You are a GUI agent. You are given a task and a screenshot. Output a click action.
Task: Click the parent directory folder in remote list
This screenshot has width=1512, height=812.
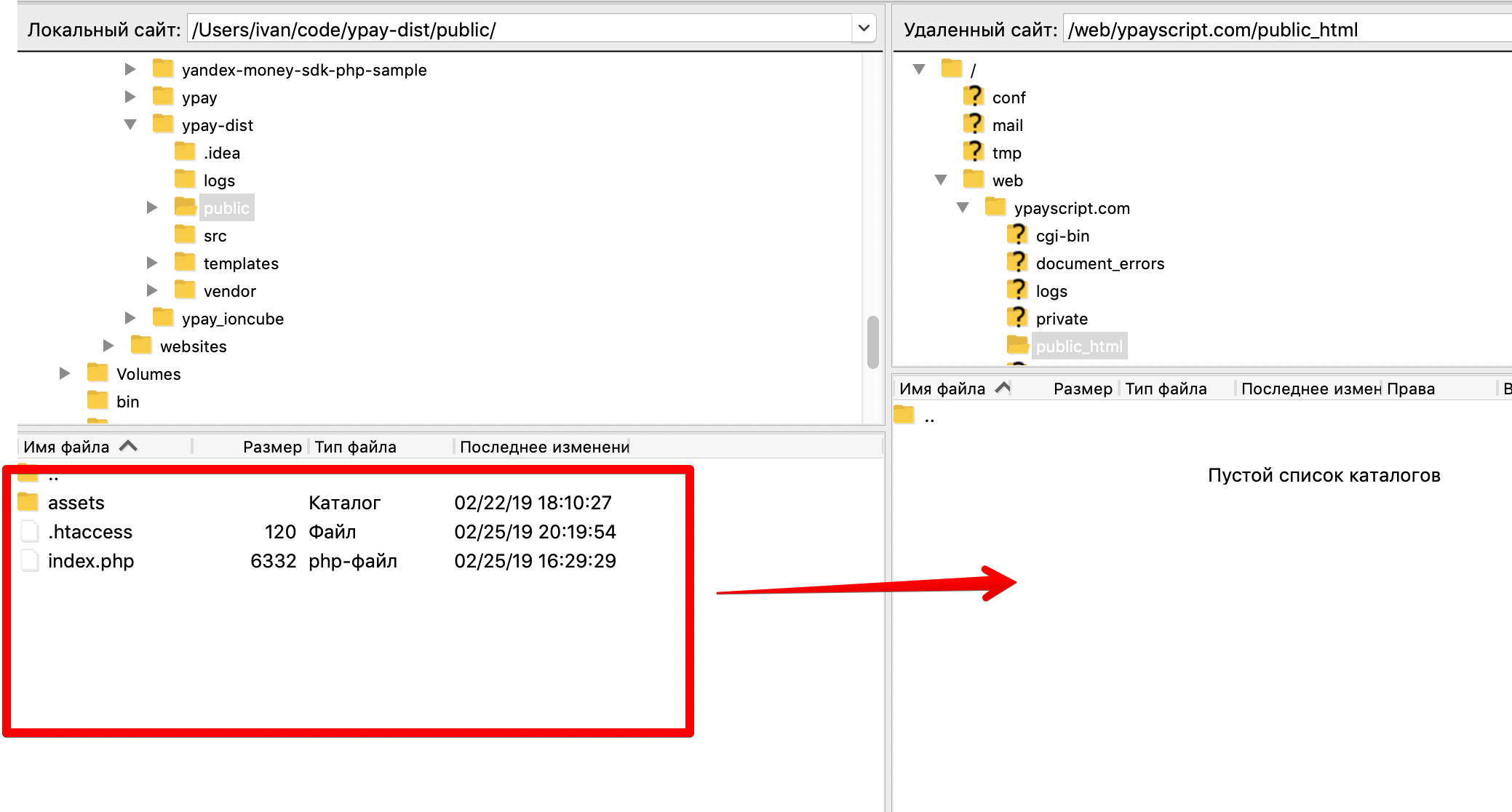coord(904,416)
